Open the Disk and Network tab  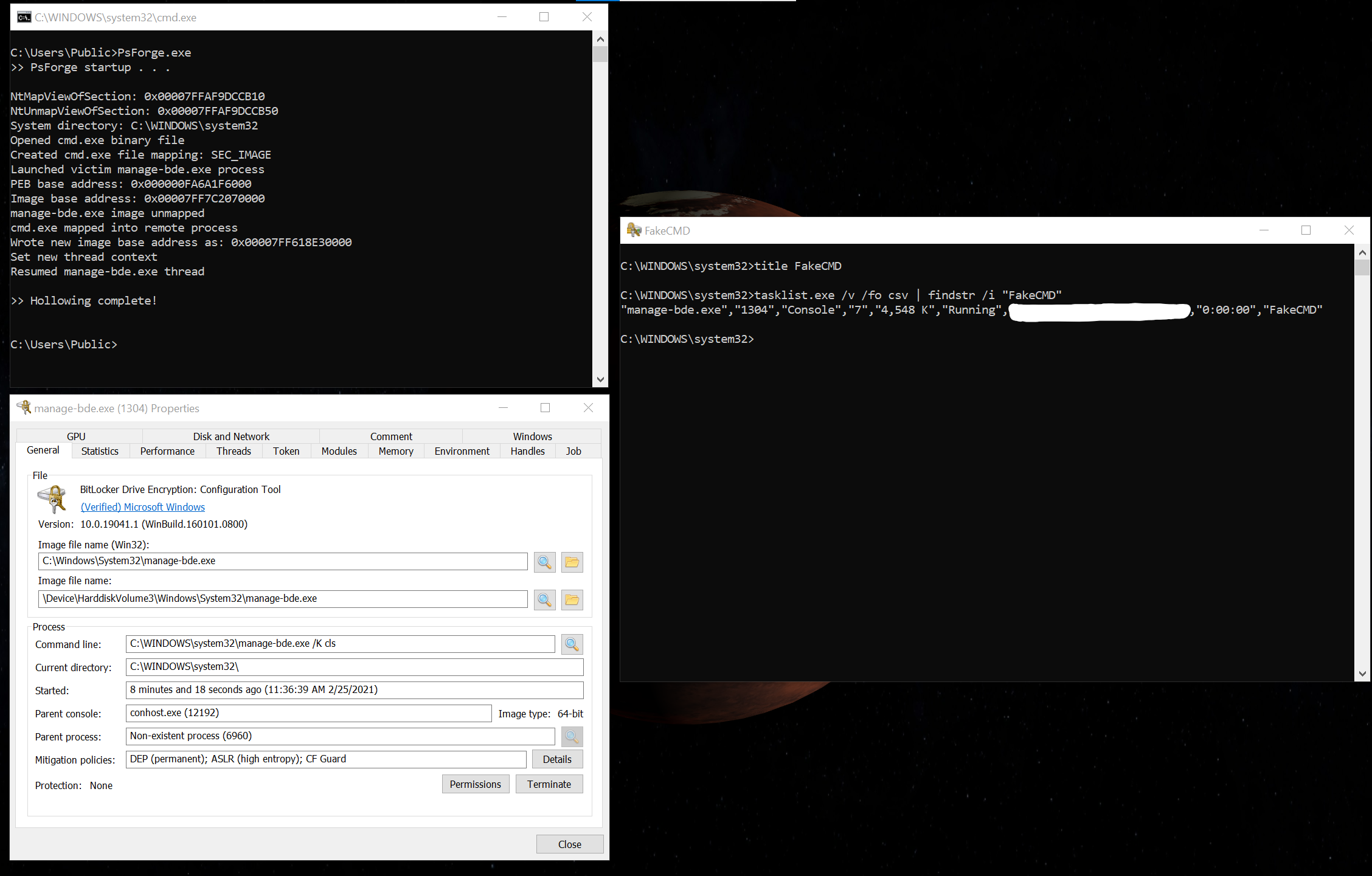tap(231, 436)
